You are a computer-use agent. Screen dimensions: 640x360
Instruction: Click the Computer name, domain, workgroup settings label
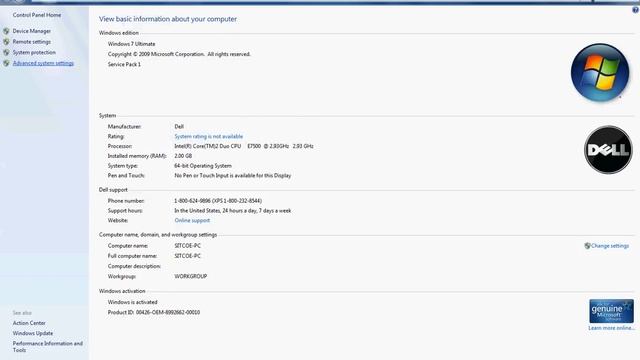pos(158,235)
